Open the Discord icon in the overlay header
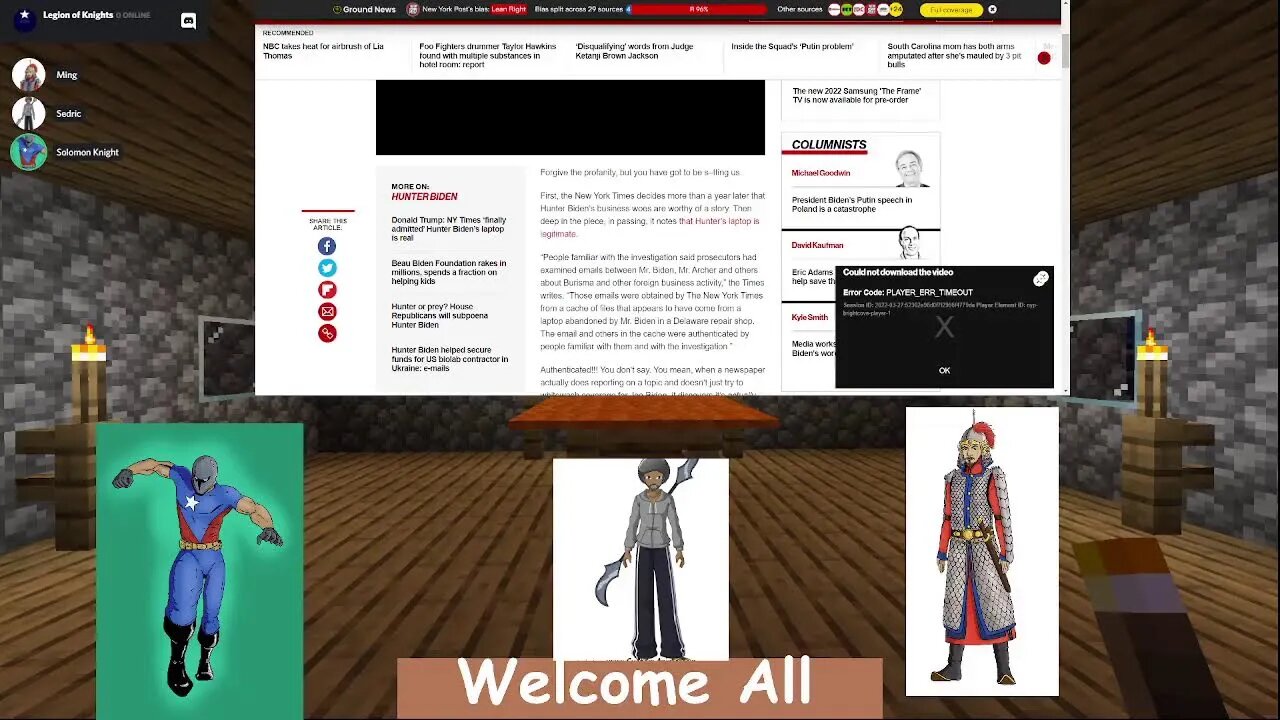The image size is (1280, 720). (188, 20)
